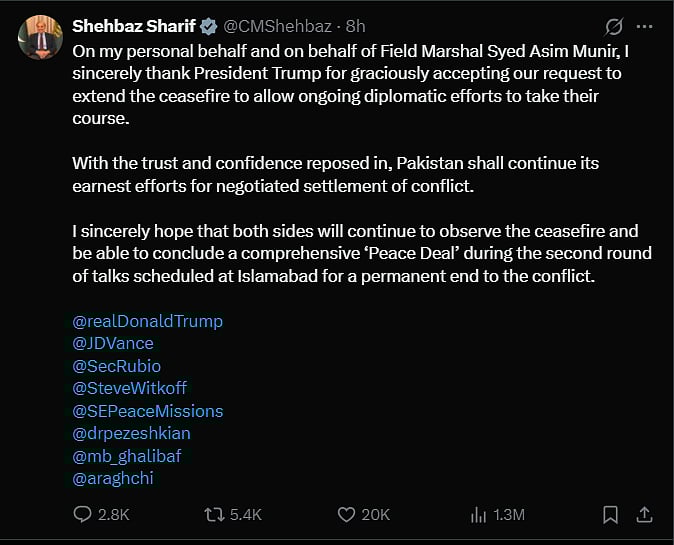
Task: Click the @araghchi mention
Action: [113, 478]
